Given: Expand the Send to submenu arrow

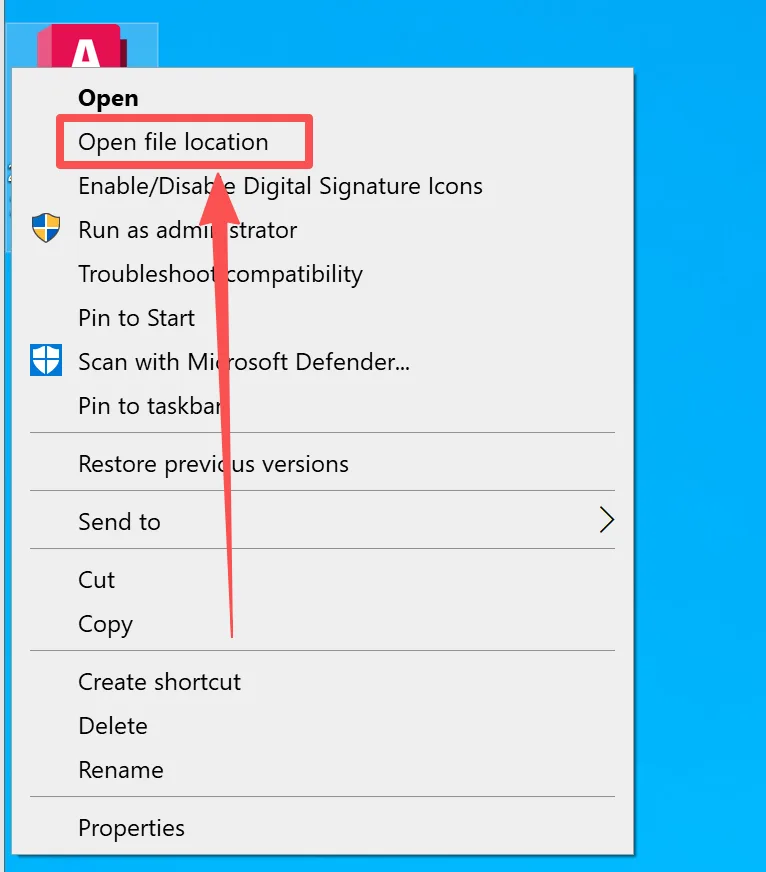Looking at the screenshot, I should pos(605,520).
